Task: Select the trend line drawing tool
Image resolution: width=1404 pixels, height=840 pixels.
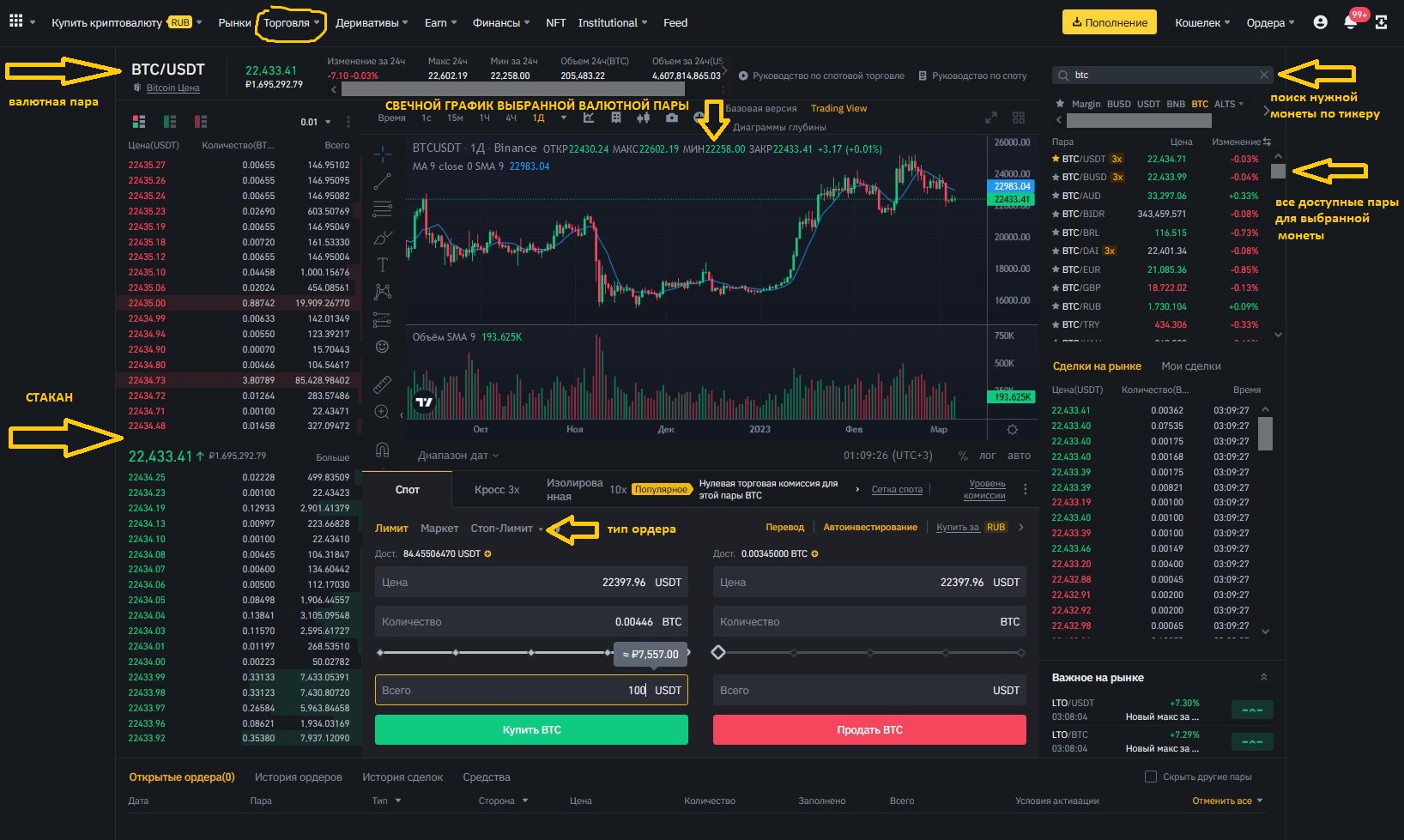Action: pyautogui.click(x=383, y=181)
